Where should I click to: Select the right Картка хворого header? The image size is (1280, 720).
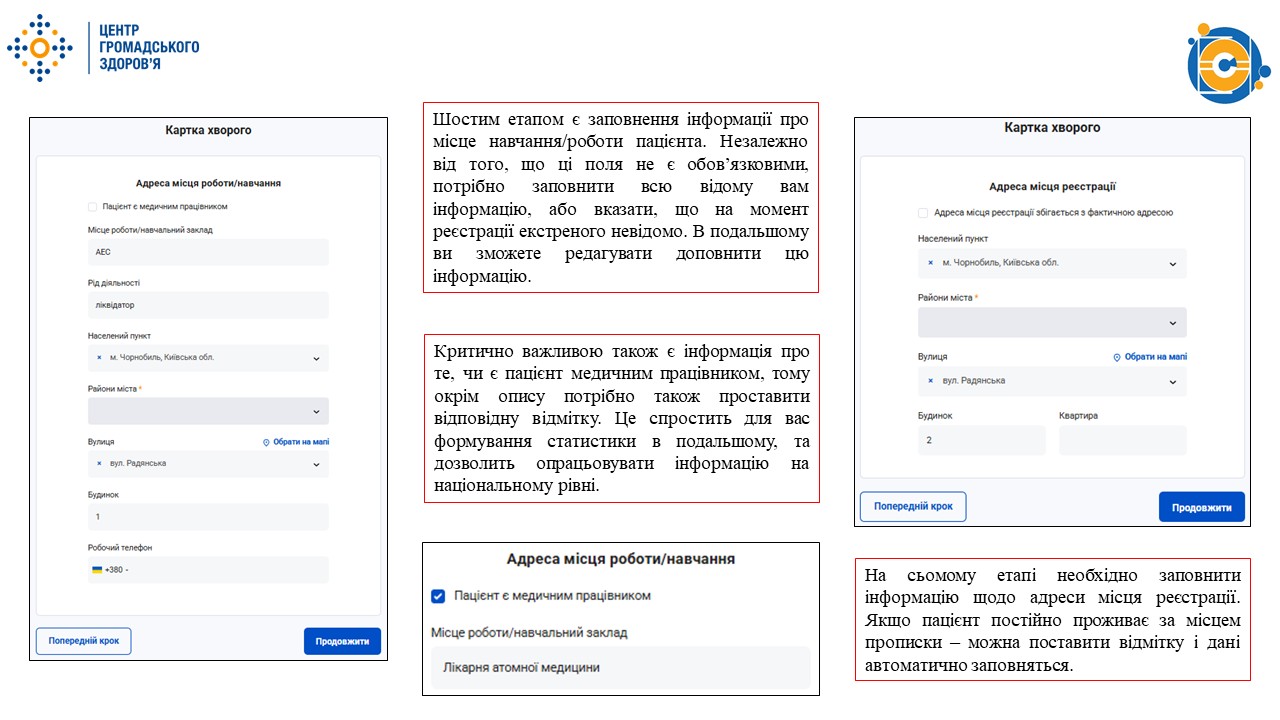(x=1050, y=127)
